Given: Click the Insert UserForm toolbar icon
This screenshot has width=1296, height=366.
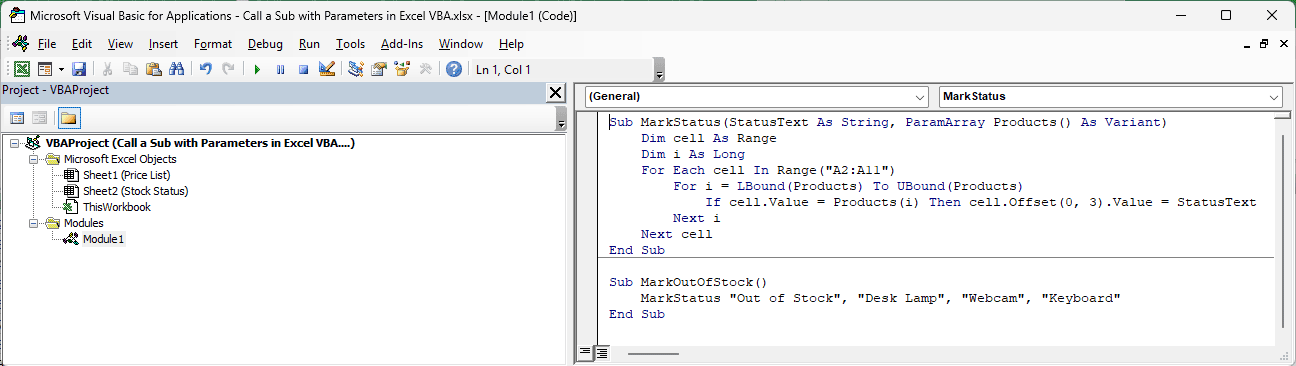Looking at the screenshot, I should 45,69.
